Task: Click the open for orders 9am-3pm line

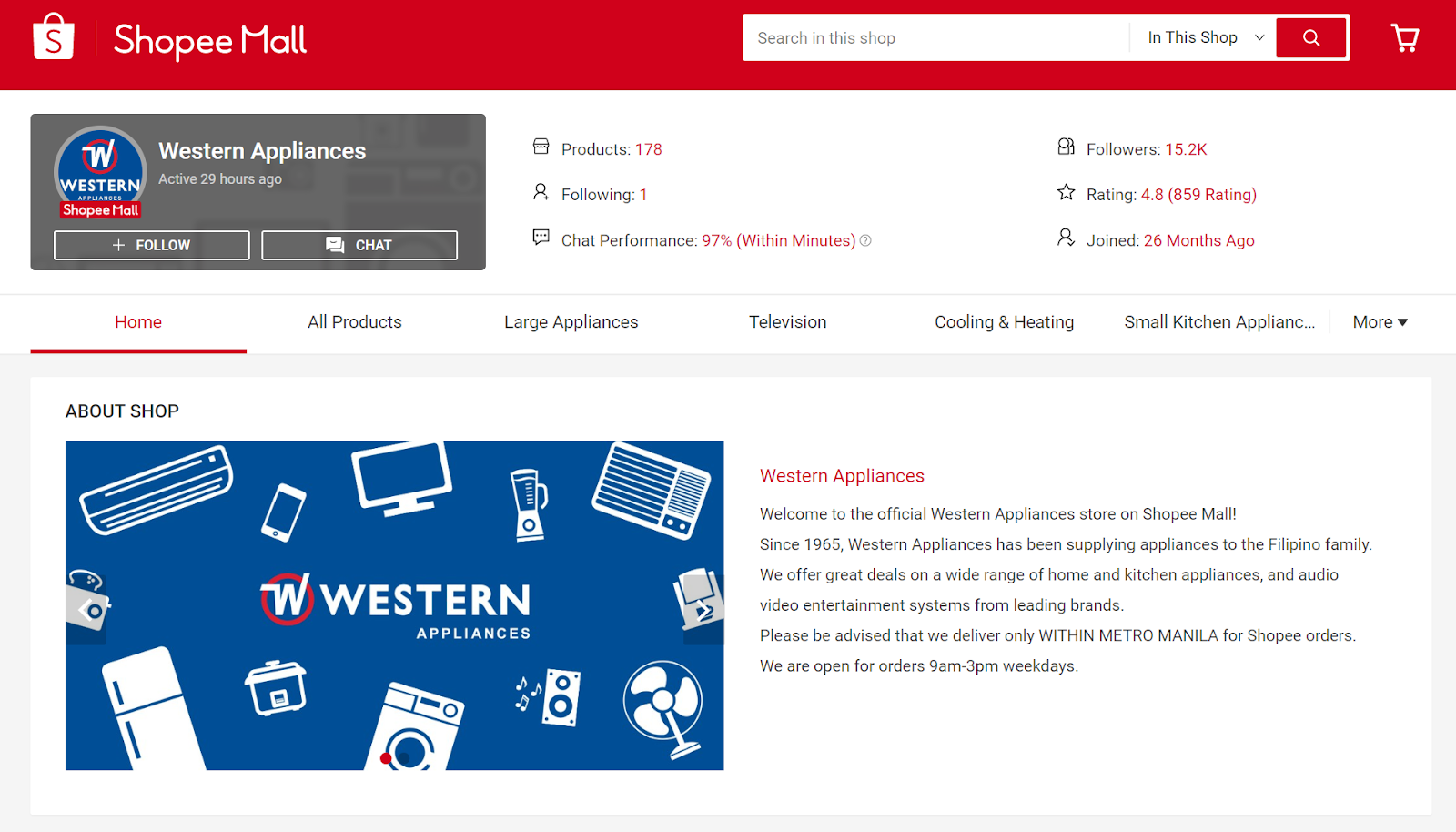Action: 919,666
